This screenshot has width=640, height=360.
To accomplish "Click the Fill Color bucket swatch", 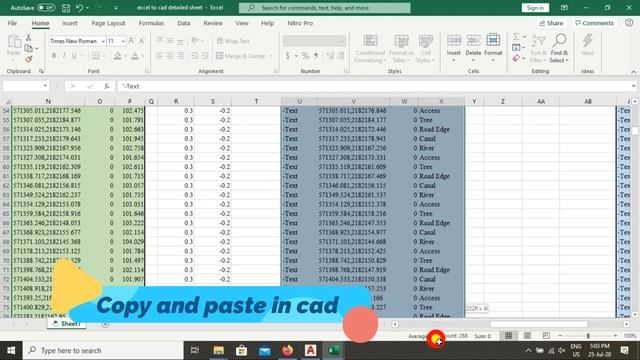I will [118, 56].
